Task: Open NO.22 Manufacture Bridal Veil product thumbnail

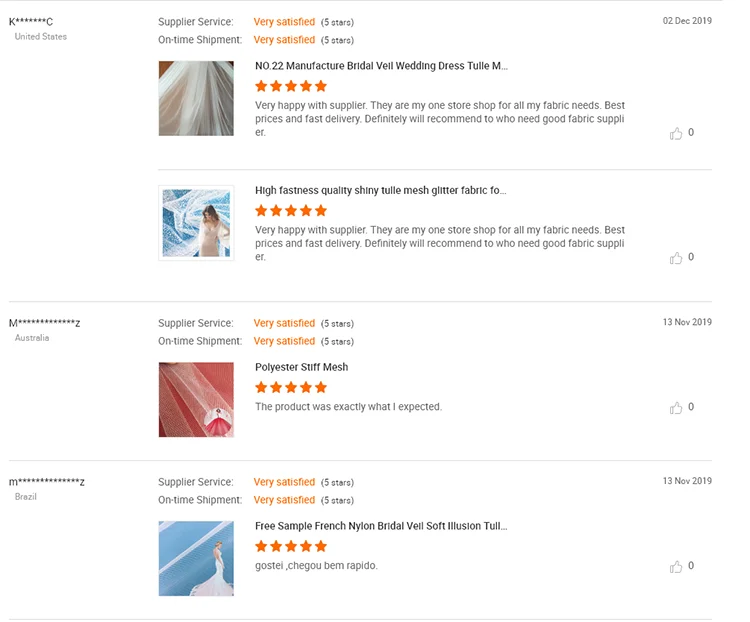Action: [196, 98]
